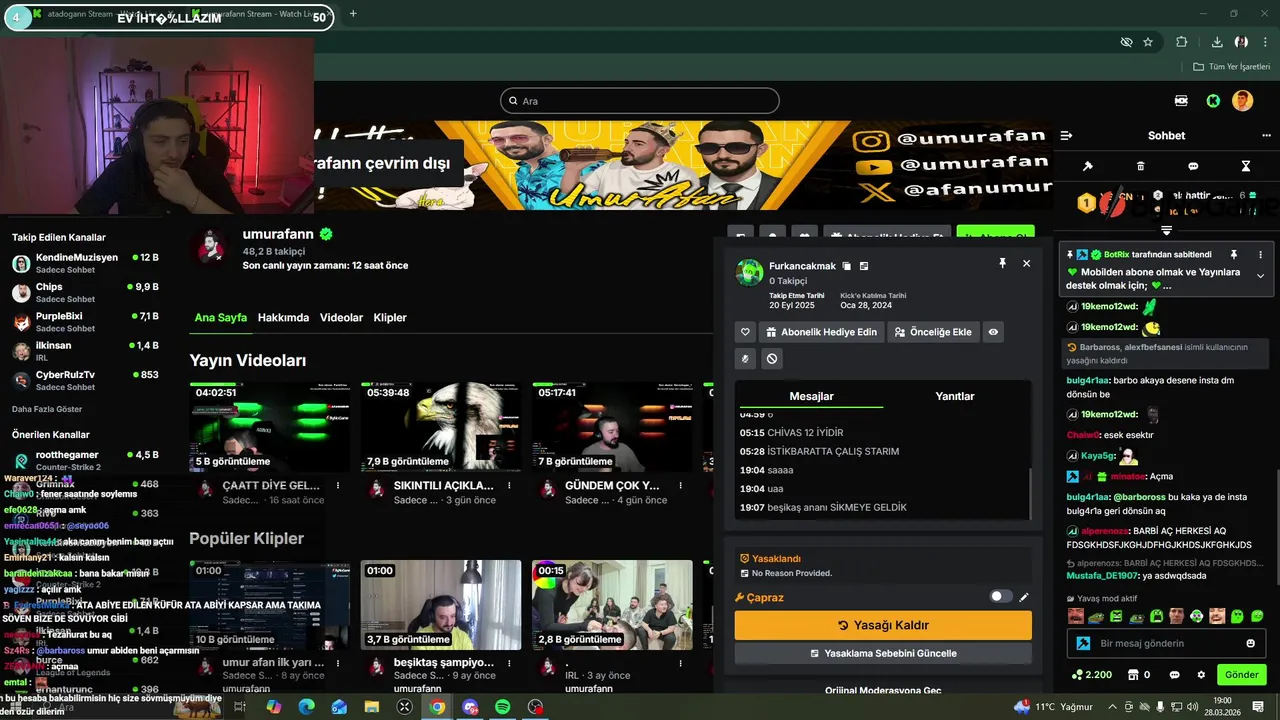Image resolution: width=1280 pixels, height=720 pixels.
Task: Toggle the eye visibility button in user card
Action: pyautogui.click(x=993, y=332)
